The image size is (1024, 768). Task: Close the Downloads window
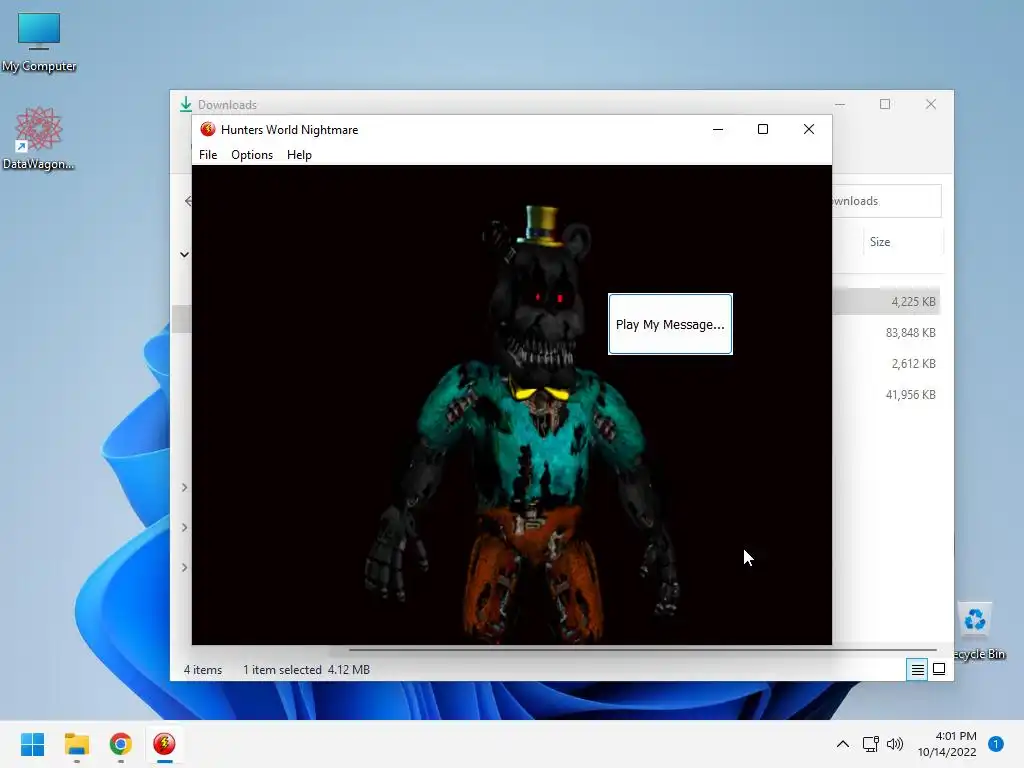(931, 104)
